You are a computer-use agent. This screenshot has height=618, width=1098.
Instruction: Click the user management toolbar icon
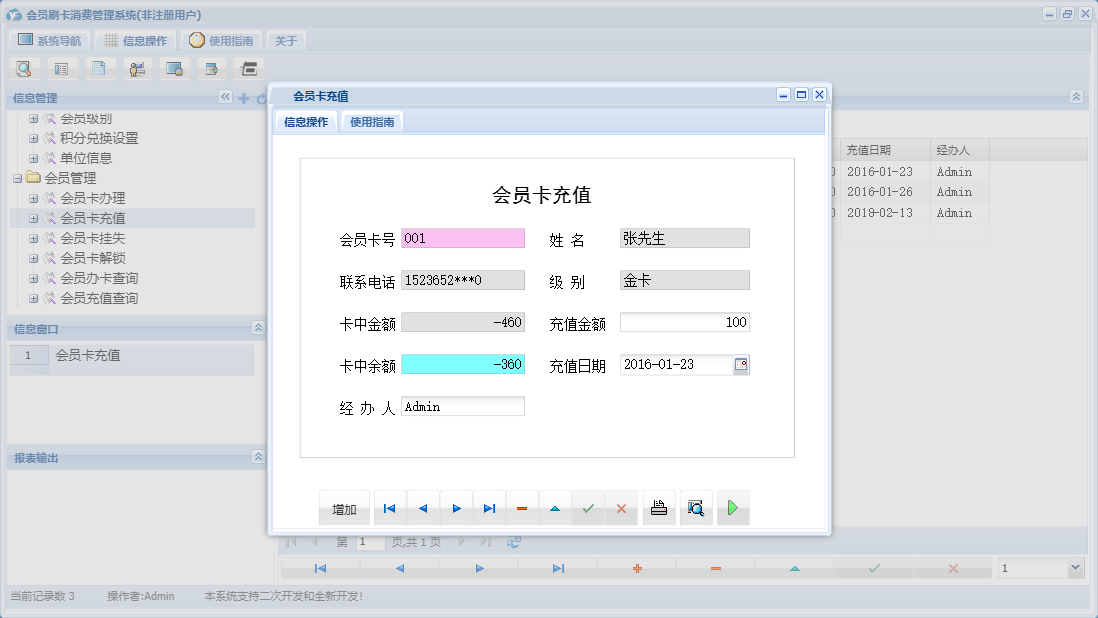(x=137, y=68)
